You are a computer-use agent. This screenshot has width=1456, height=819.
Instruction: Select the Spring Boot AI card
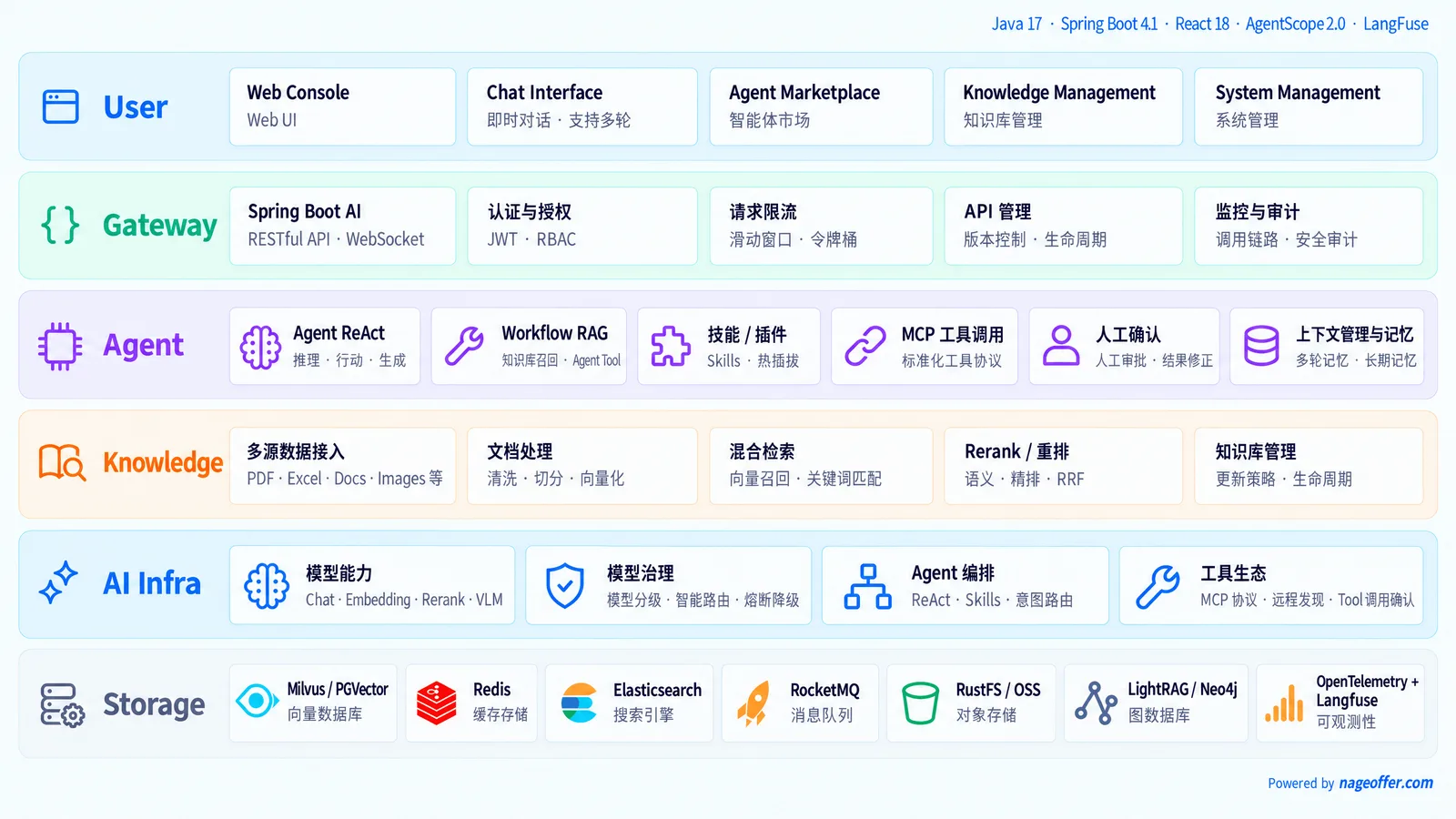342,226
